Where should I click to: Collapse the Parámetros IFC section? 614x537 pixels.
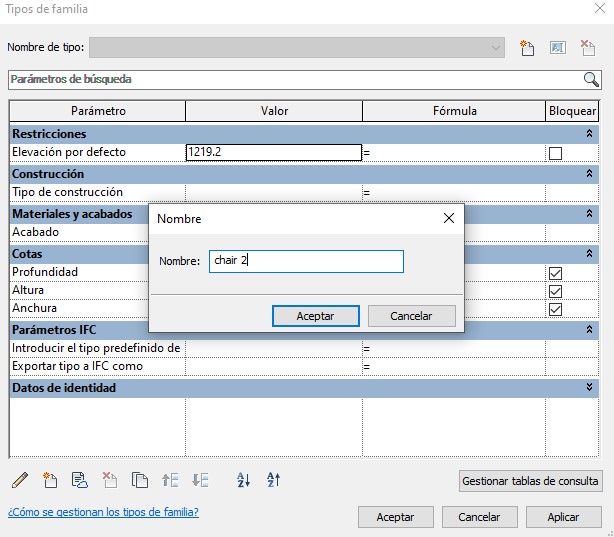pos(589,329)
